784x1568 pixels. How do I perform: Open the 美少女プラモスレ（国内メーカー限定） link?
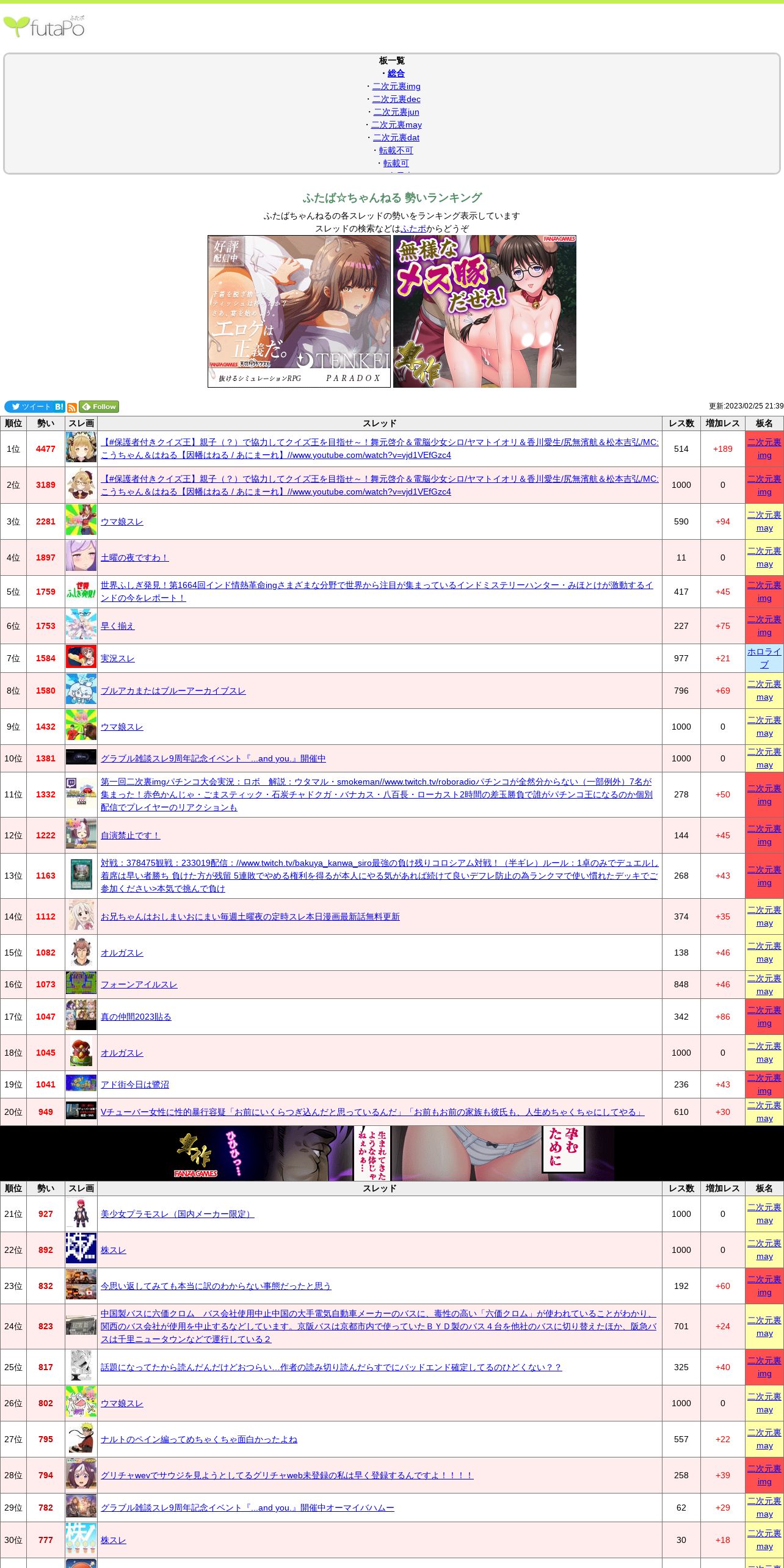[178, 1214]
